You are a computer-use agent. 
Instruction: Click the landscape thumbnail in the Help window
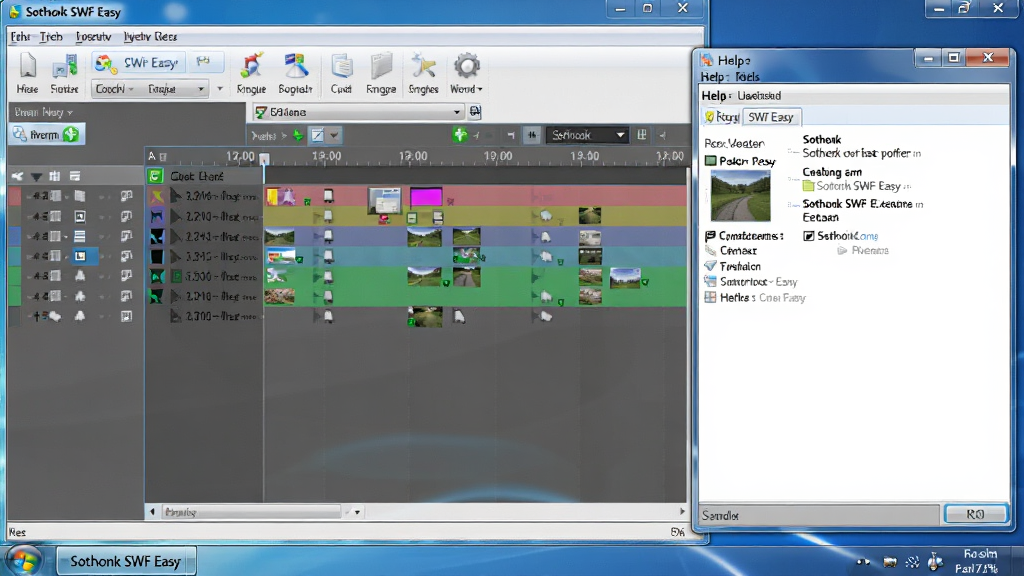click(x=740, y=195)
